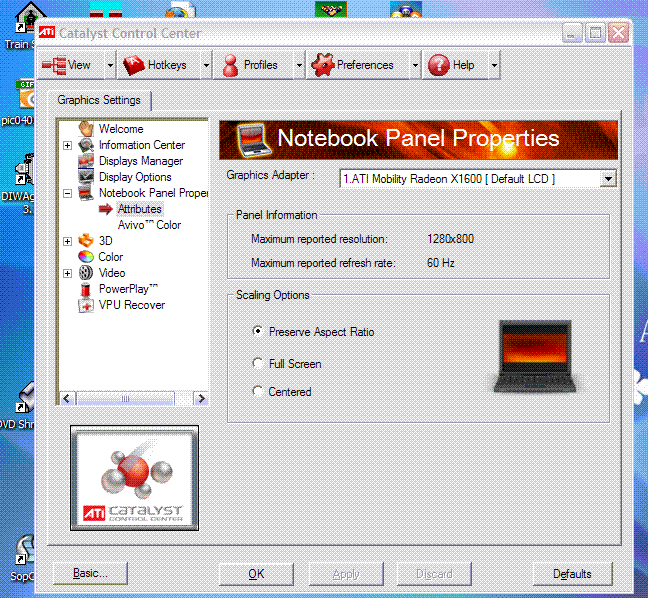Viewport: 648px width, 598px height.
Task: Click the PowerPlay battery icon
Action: click(86, 289)
